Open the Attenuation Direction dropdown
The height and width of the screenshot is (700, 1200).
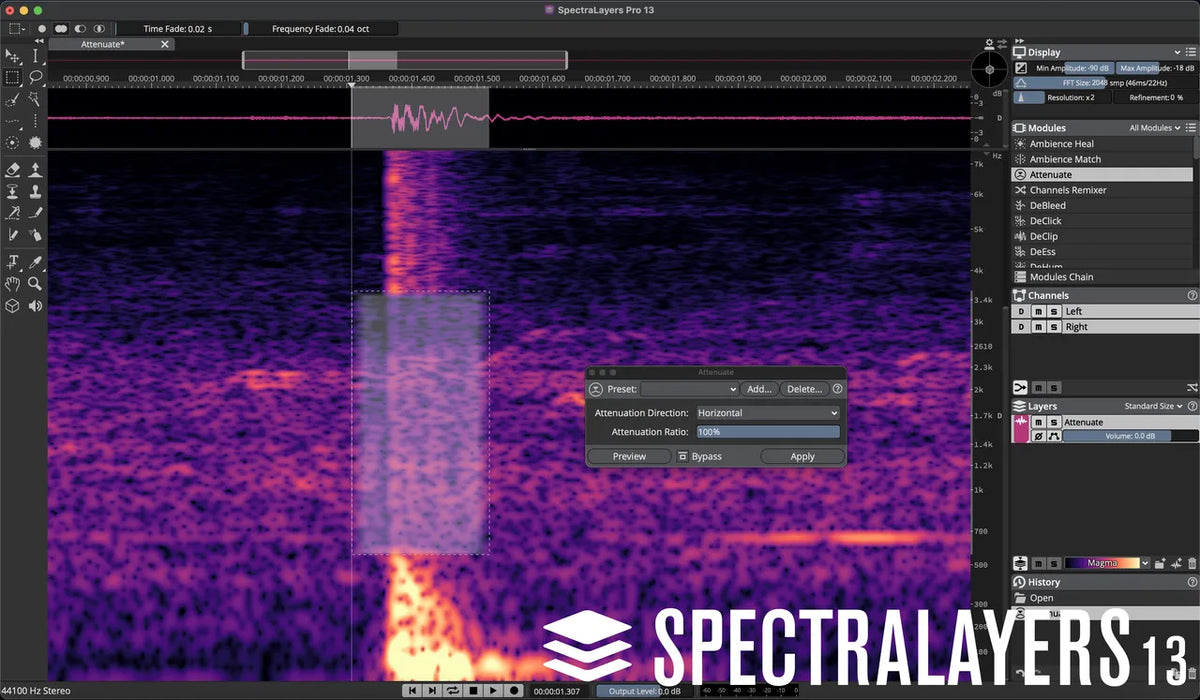(768, 413)
